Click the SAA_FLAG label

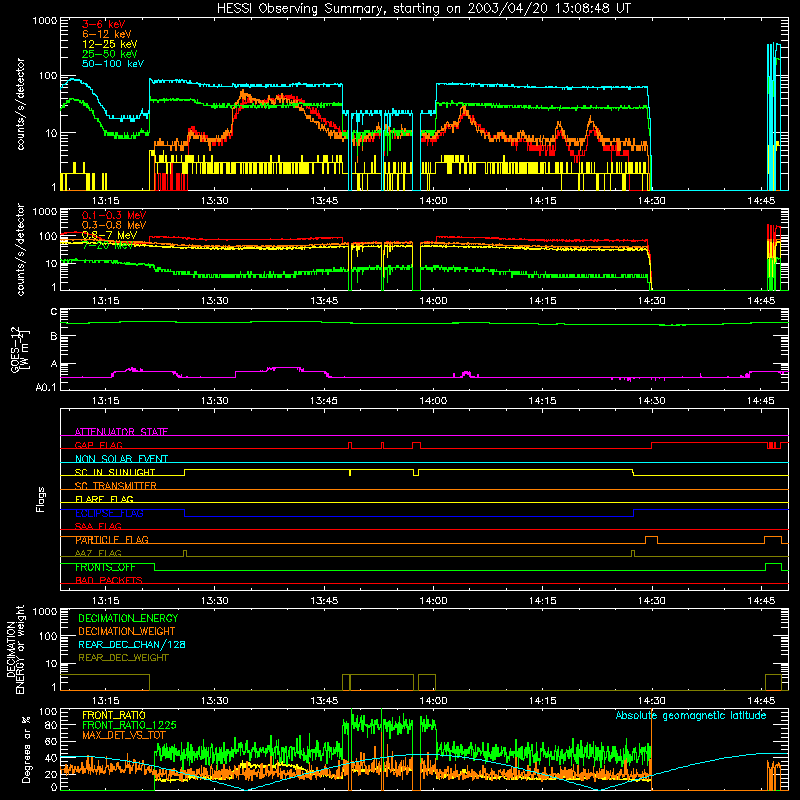(98, 526)
